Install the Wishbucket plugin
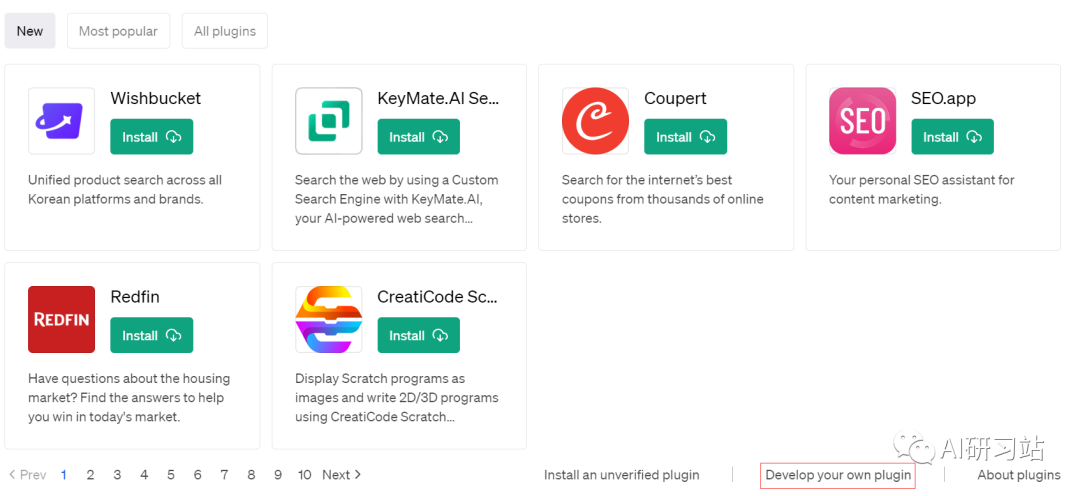The width and height of the screenshot is (1080, 496). click(152, 136)
